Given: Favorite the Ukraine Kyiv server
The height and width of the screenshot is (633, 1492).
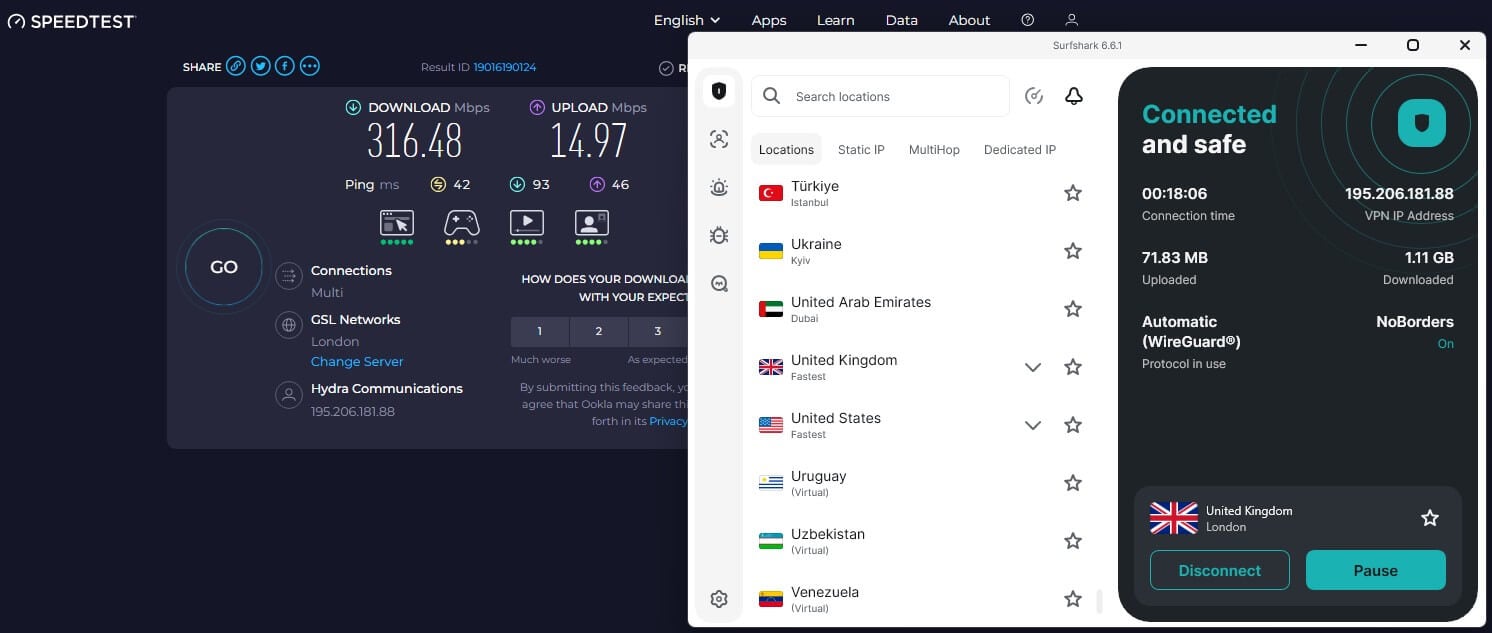Looking at the screenshot, I should coord(1073,250).
